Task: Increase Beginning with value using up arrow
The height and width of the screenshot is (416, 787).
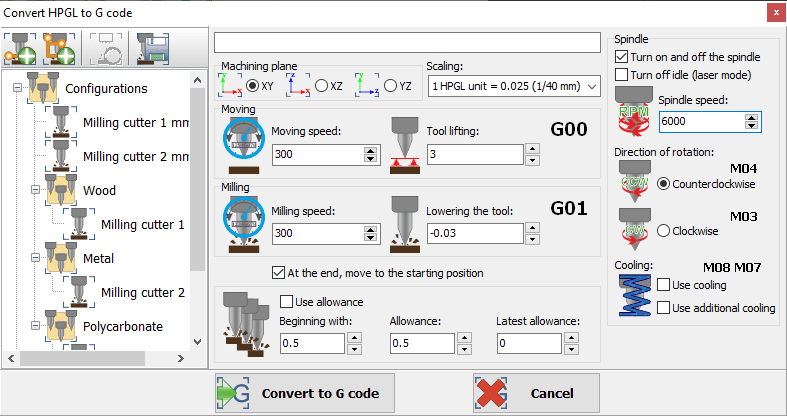Action: pos(354,338)
